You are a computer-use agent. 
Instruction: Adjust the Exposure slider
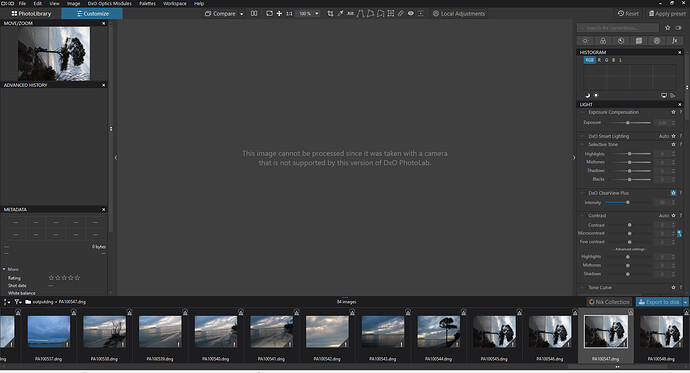tap(628, 123)
